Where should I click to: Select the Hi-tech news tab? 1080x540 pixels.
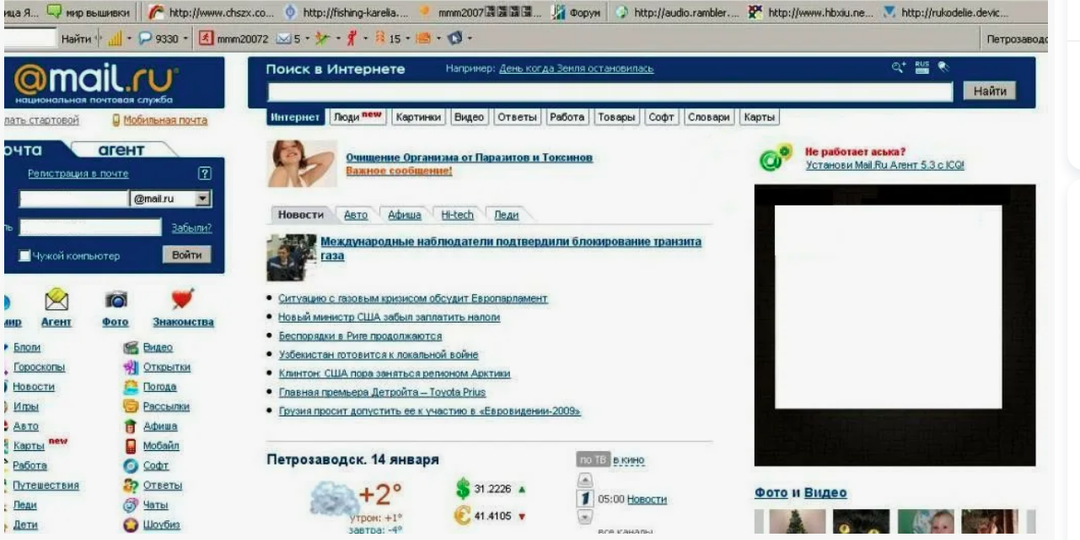[457, 215]
